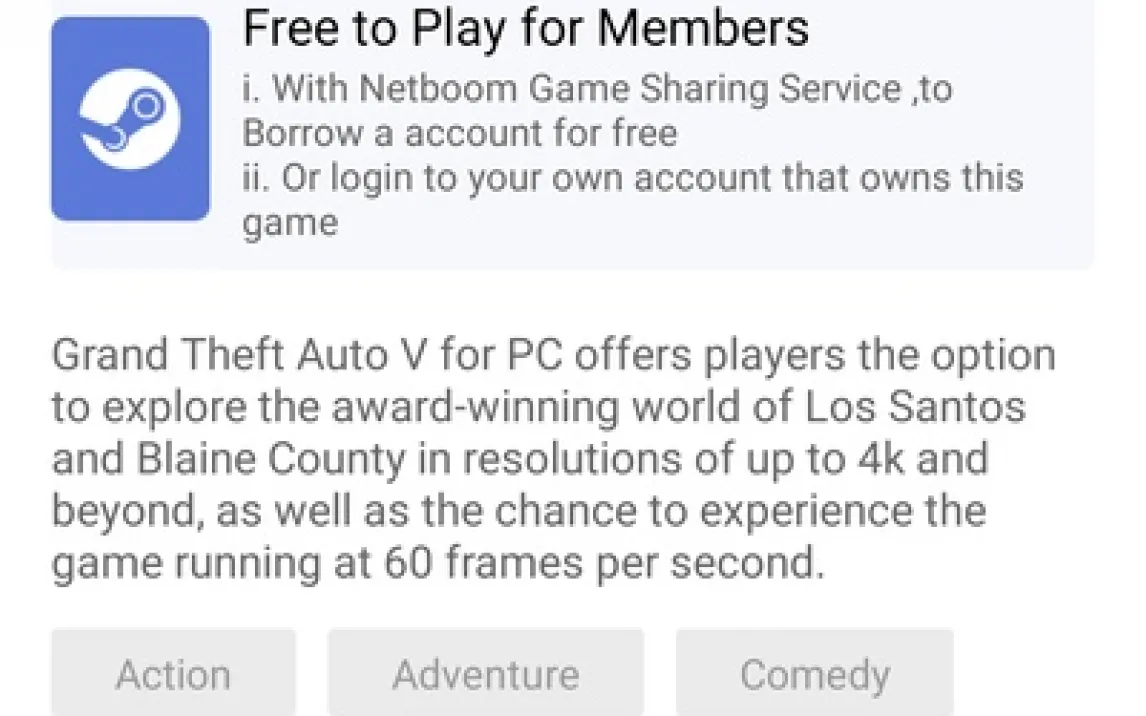Click the word 'beyond' in the description
Screen dimensions: 1146x716
pyautogui.click(x=122, y=511)
